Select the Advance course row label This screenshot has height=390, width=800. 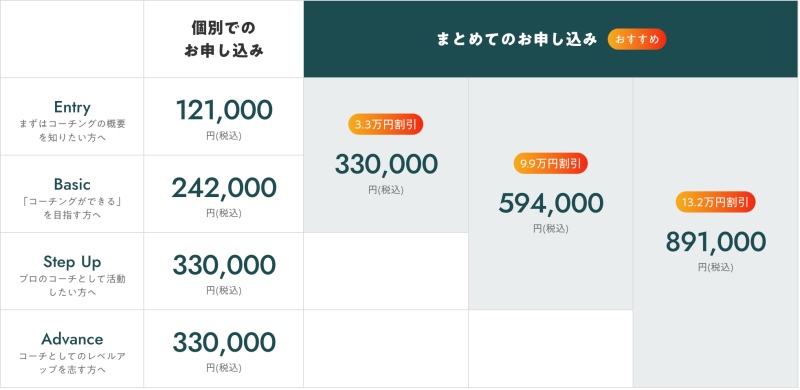[x=72, y=339]
